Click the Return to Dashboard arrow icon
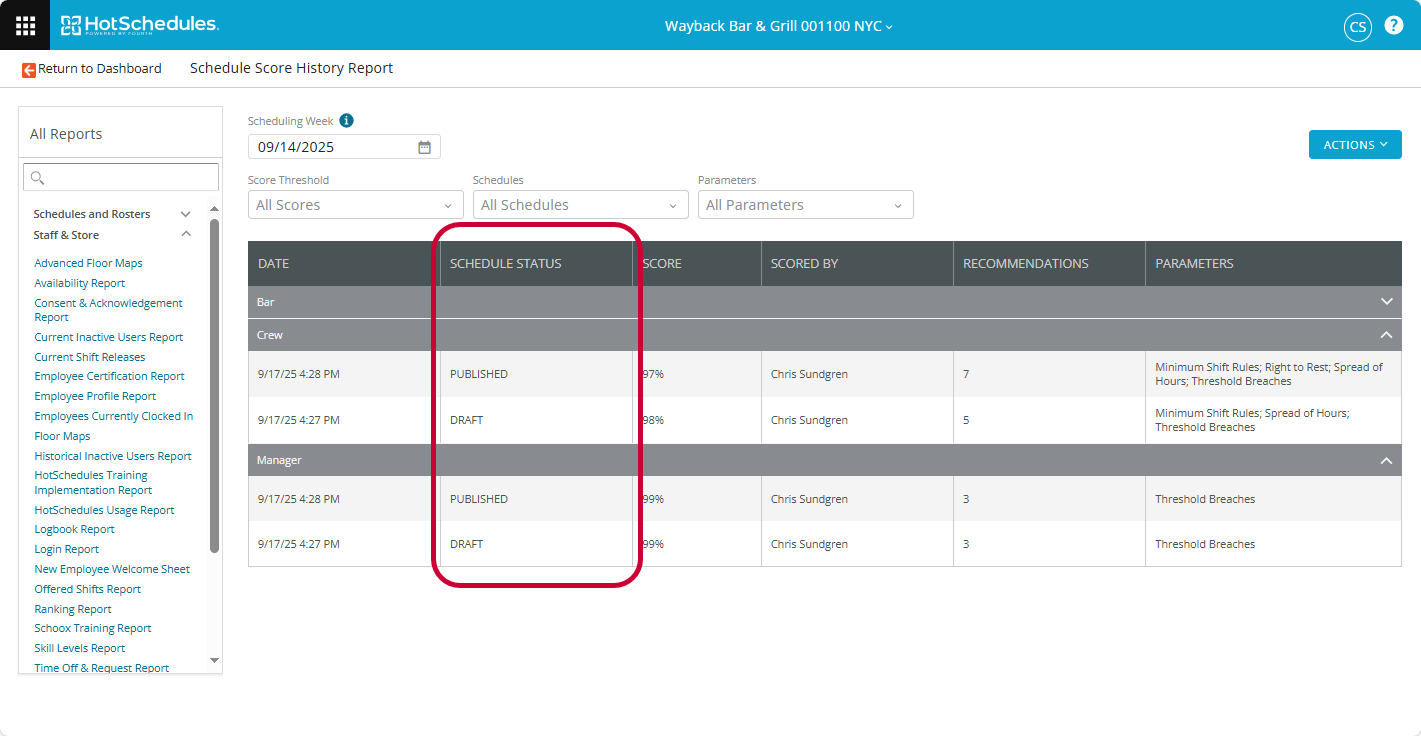Viewport: 1421px width, 736px height. tap(29, 69)
